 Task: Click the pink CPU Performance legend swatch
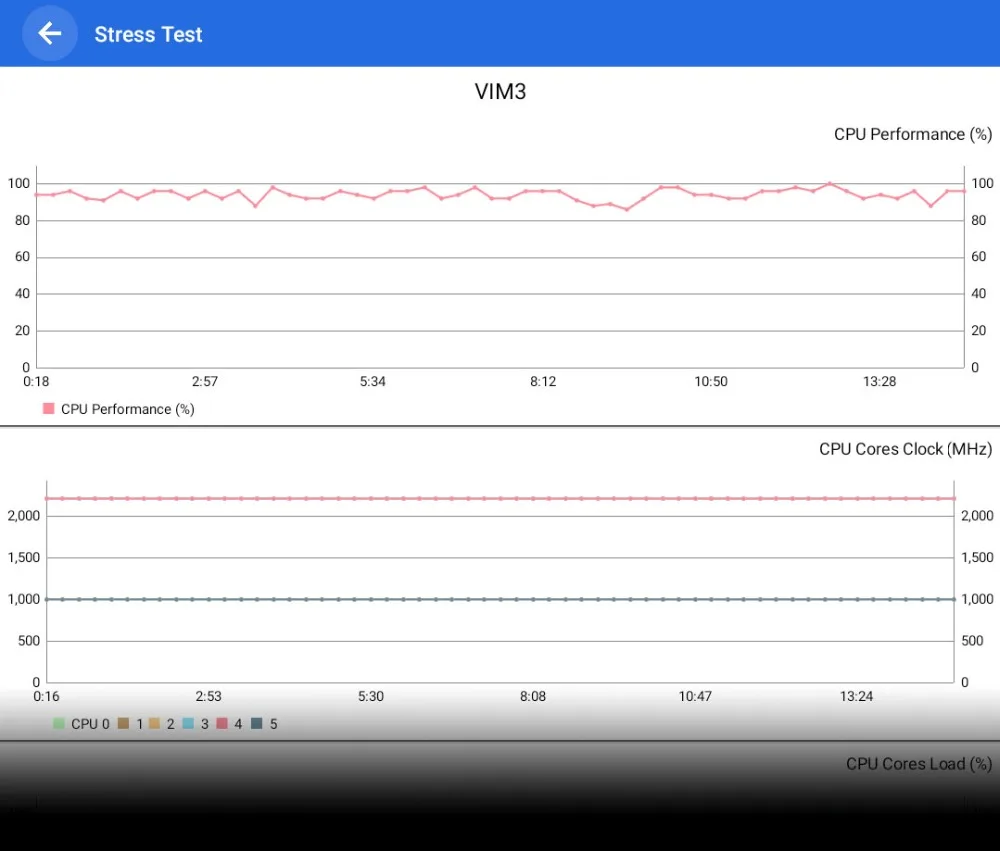click(48, 408)
